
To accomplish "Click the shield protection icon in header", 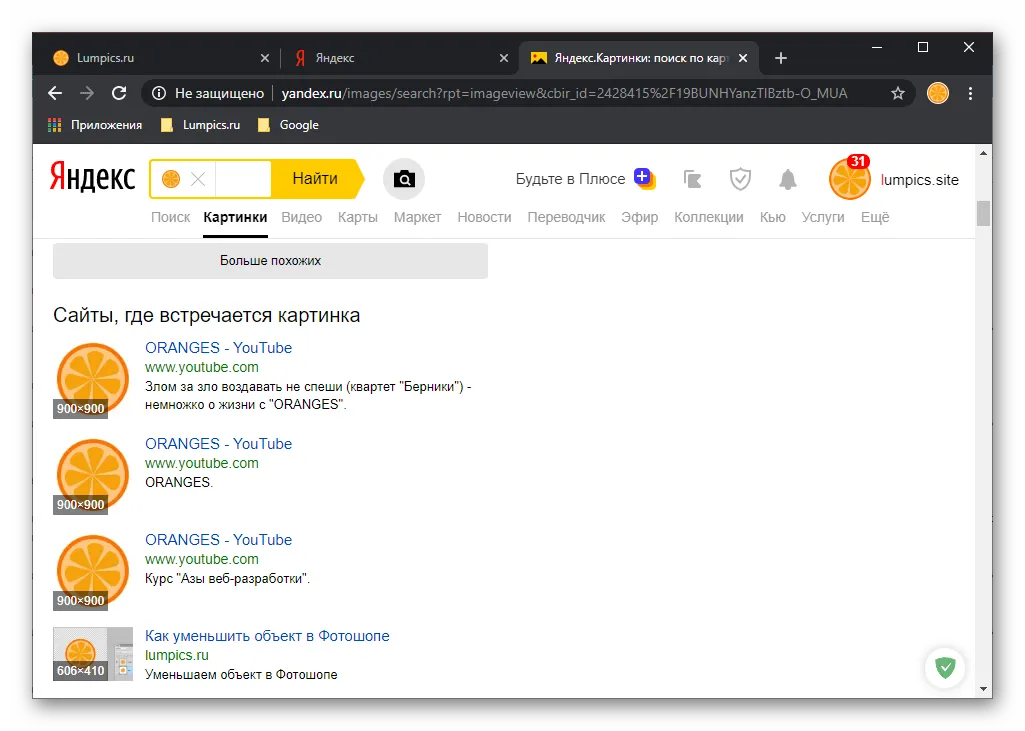I will pos(740,179).
